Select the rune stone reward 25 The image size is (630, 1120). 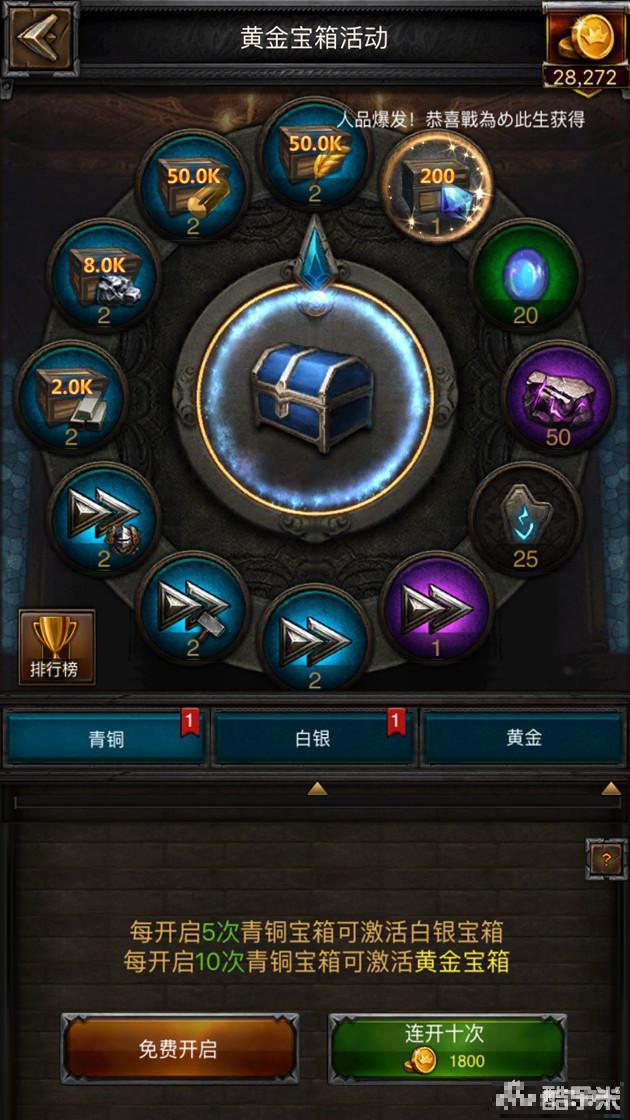tap(526, 518)
